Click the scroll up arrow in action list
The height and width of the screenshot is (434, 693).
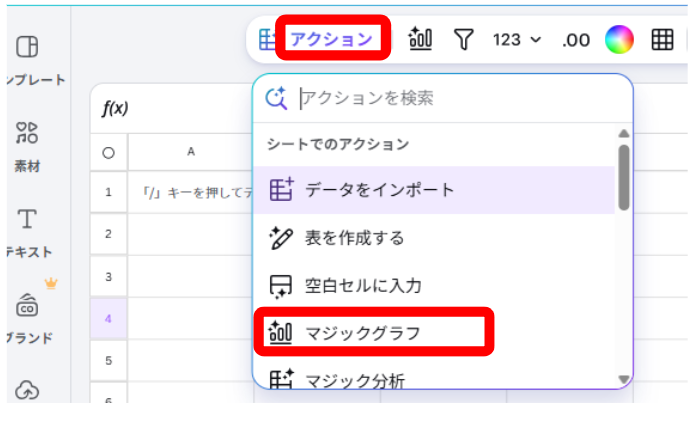[x=624, y=133]
